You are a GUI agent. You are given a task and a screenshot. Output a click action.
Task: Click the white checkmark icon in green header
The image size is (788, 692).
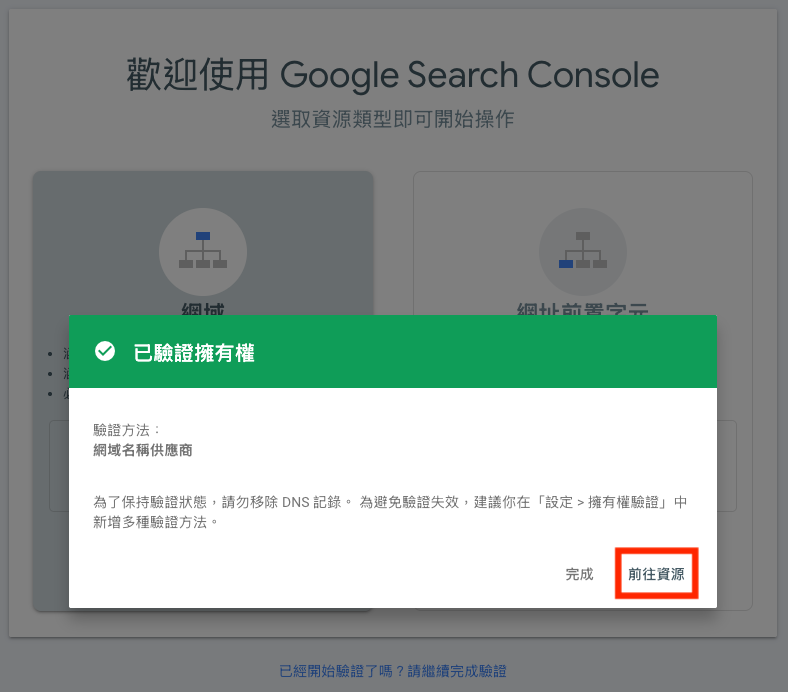[105, 351]
